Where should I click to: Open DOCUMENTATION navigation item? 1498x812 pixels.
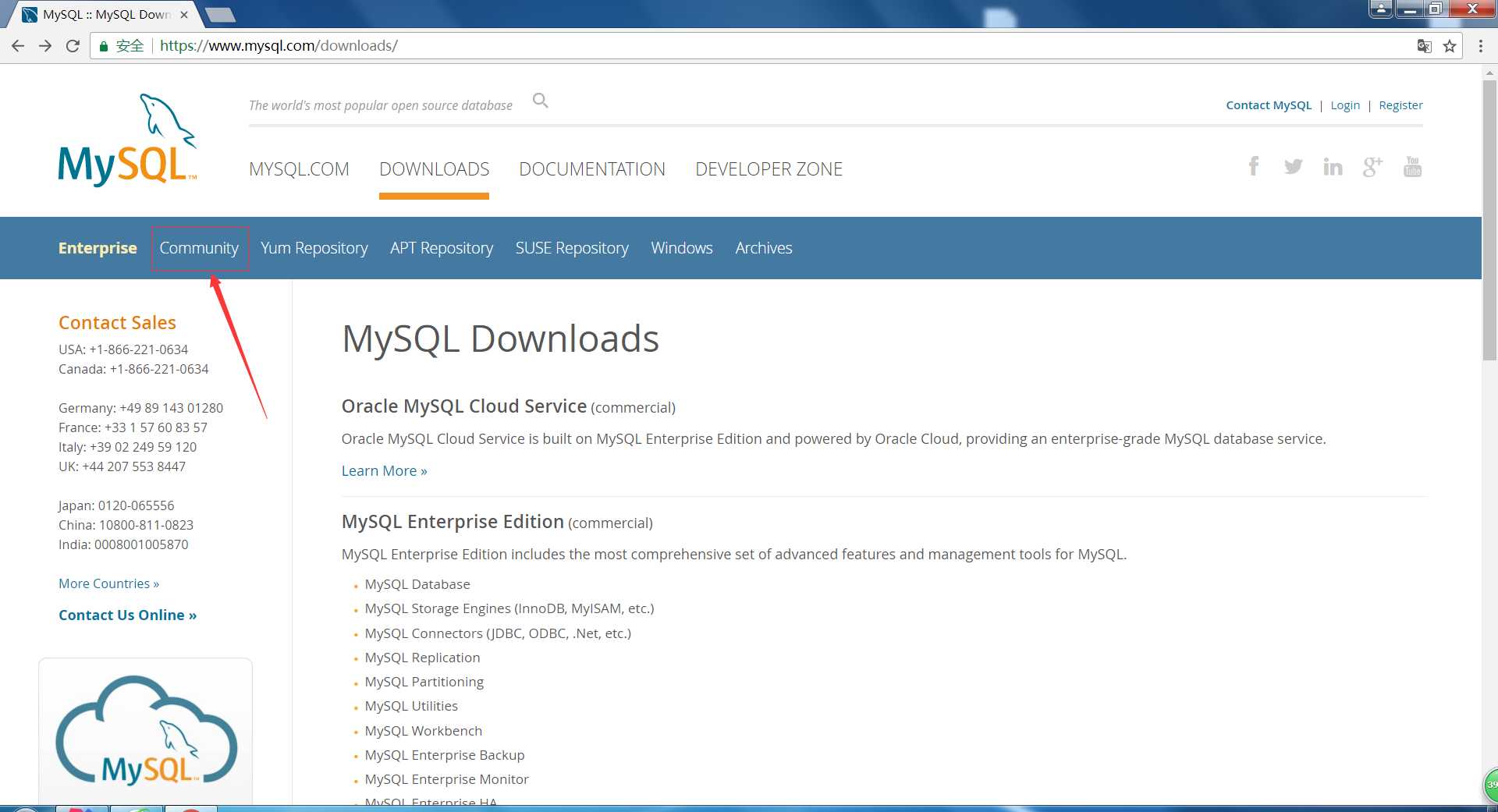click(592, 169)
